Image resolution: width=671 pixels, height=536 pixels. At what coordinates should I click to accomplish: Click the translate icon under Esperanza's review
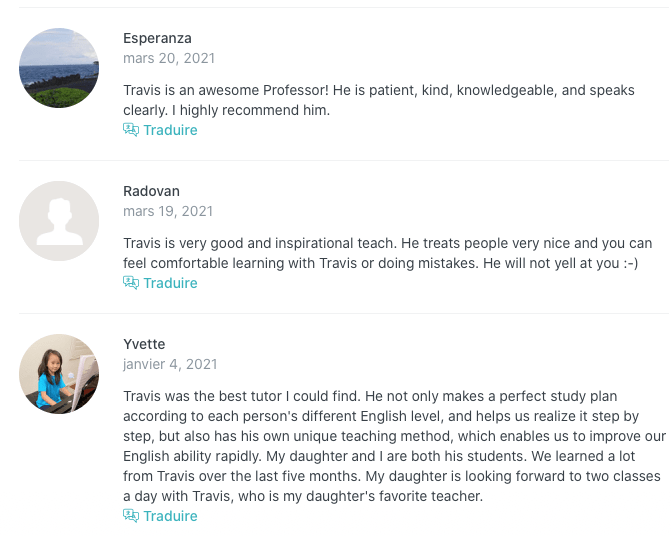click(x=130, y=130)
